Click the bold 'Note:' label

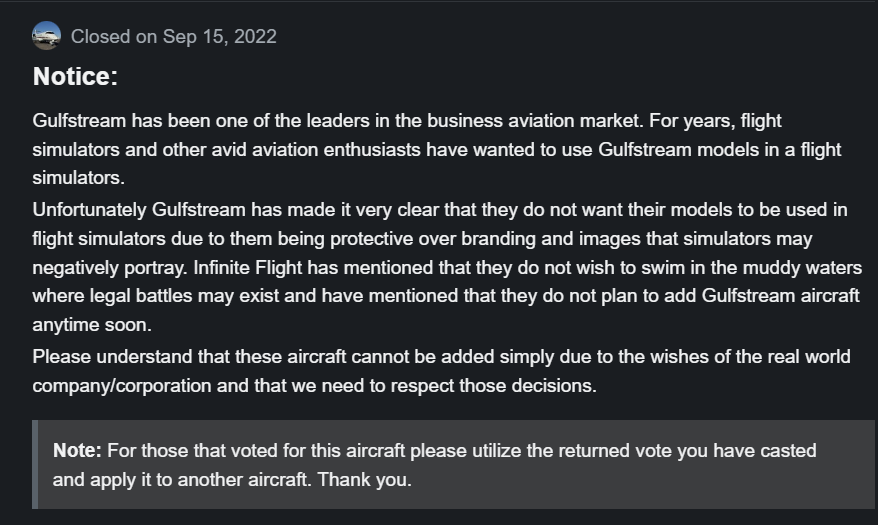click(x=77, y=451)
